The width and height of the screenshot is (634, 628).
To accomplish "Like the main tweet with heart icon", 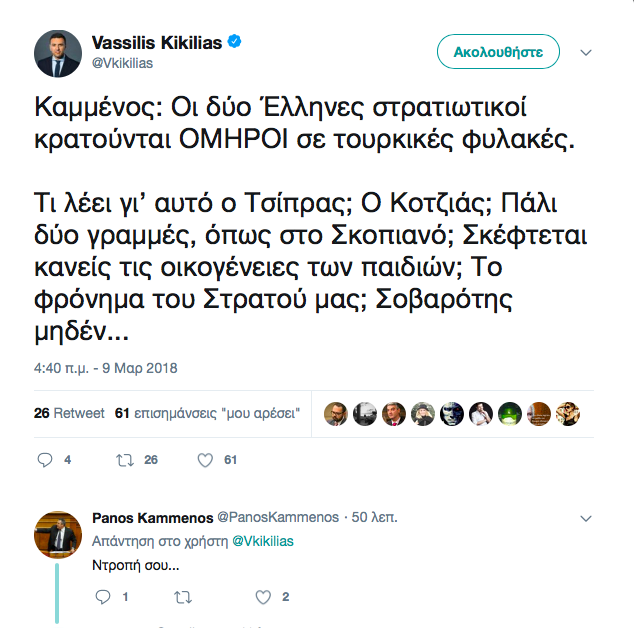I will pyautogui.click(x=205, y=460).
